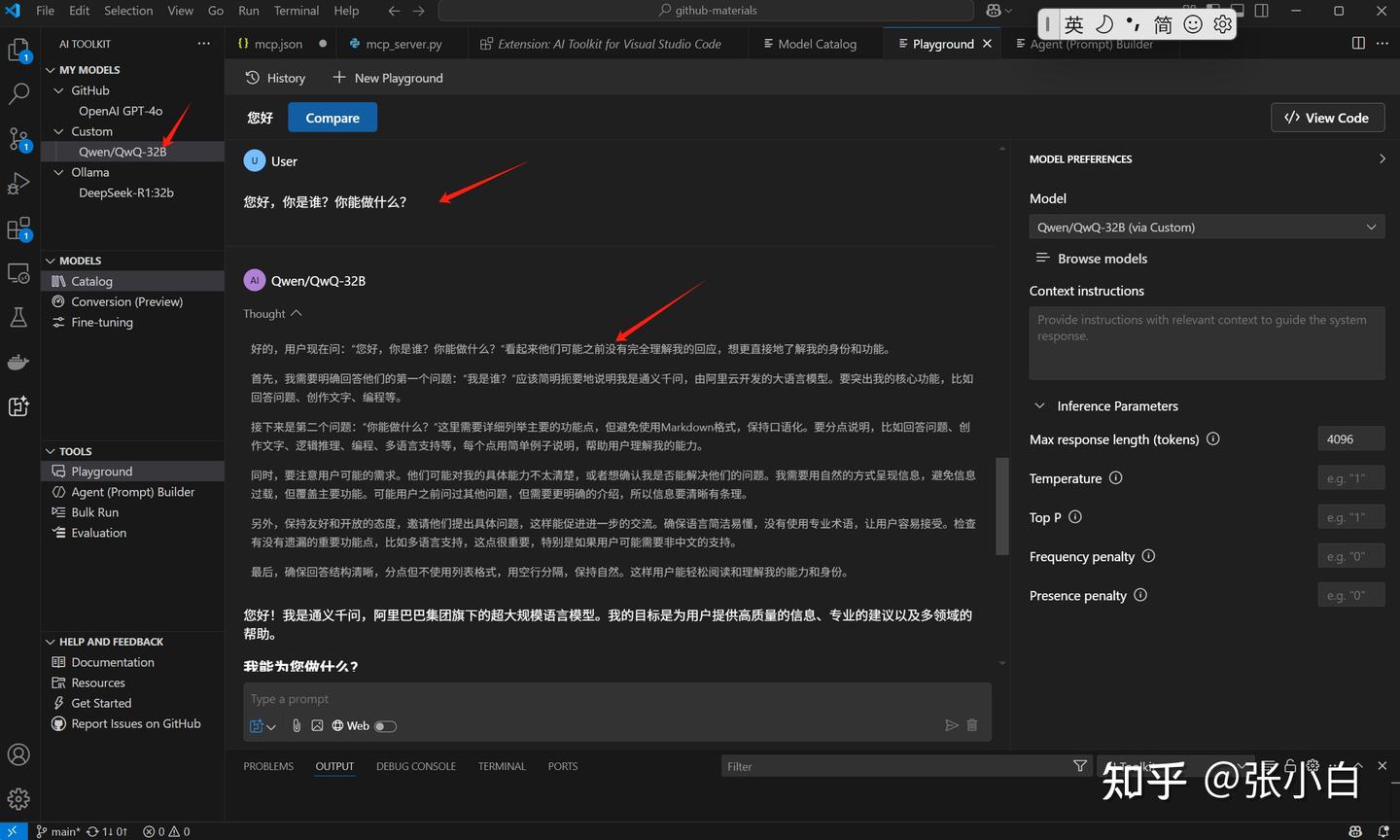The width and height of the screenshot is (1400, 840).
Task: Open Documentation in Help and Feedback
Action: click(113, 662)
